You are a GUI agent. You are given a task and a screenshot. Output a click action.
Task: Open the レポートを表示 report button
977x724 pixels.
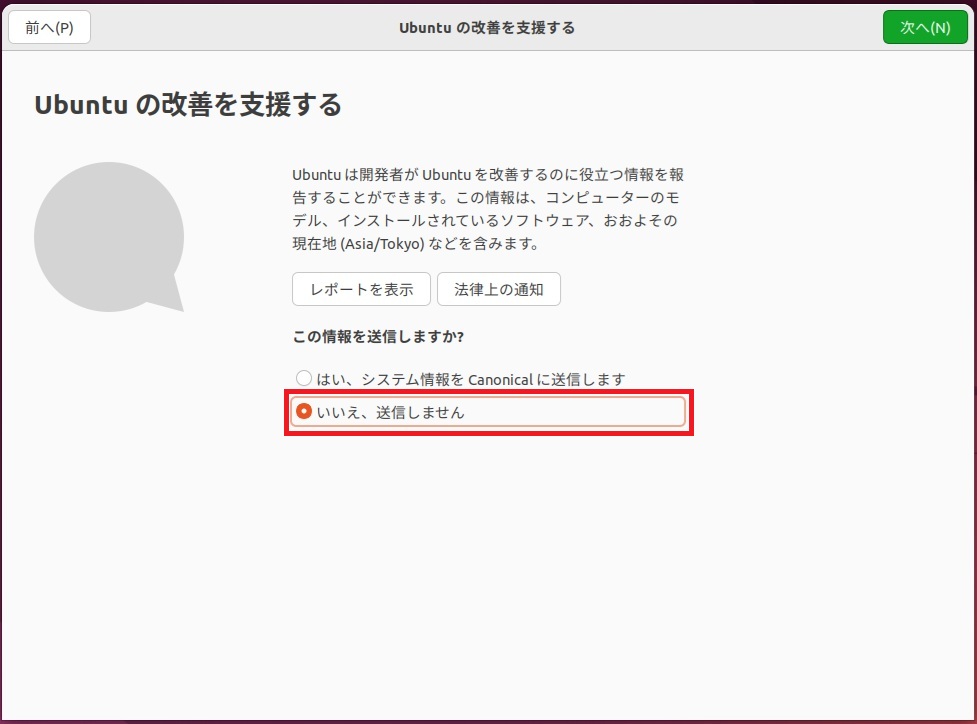pos(361,289)
